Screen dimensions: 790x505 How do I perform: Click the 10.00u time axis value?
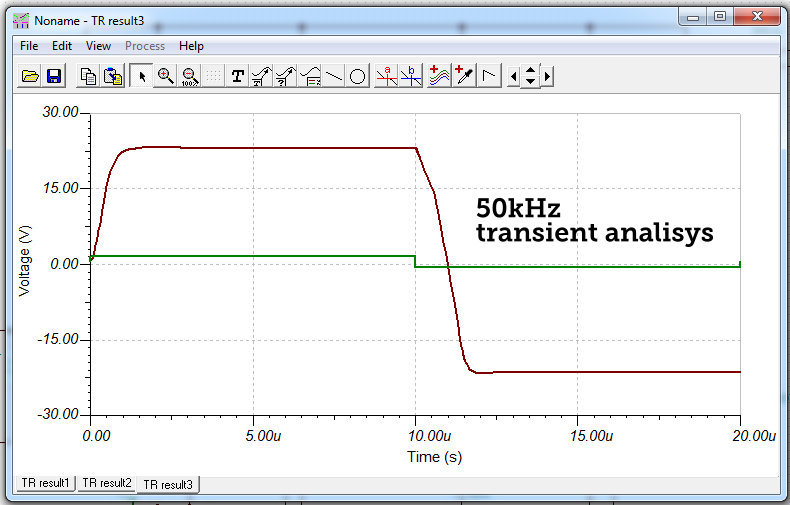pyautogui.click(x=429, y=435)
